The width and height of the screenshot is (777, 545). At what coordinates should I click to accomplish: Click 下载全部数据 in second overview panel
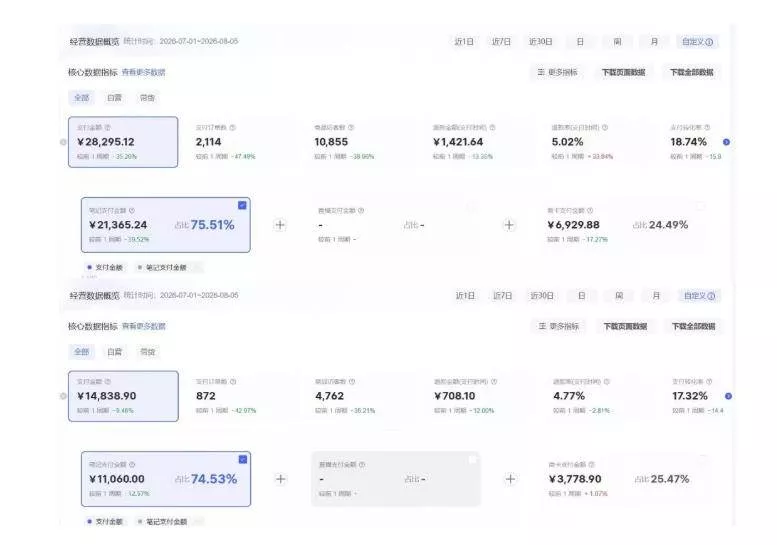(x=694, y=327)
